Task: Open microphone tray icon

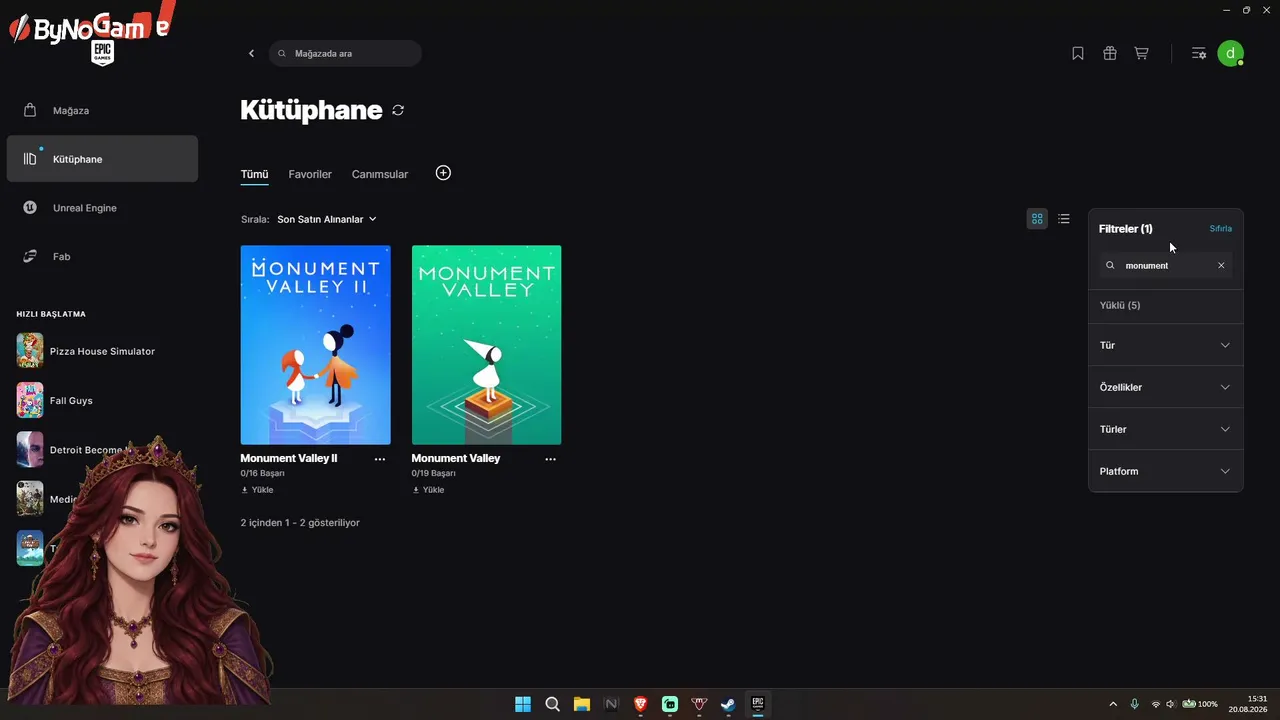Action: (1135, 704)
